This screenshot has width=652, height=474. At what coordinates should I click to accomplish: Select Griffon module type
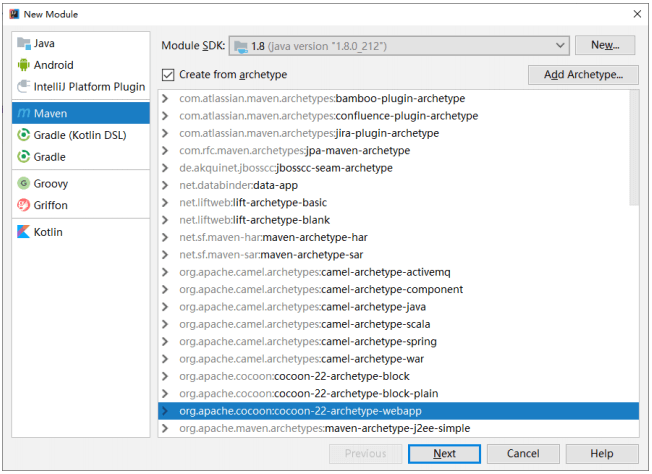[81, 205]
